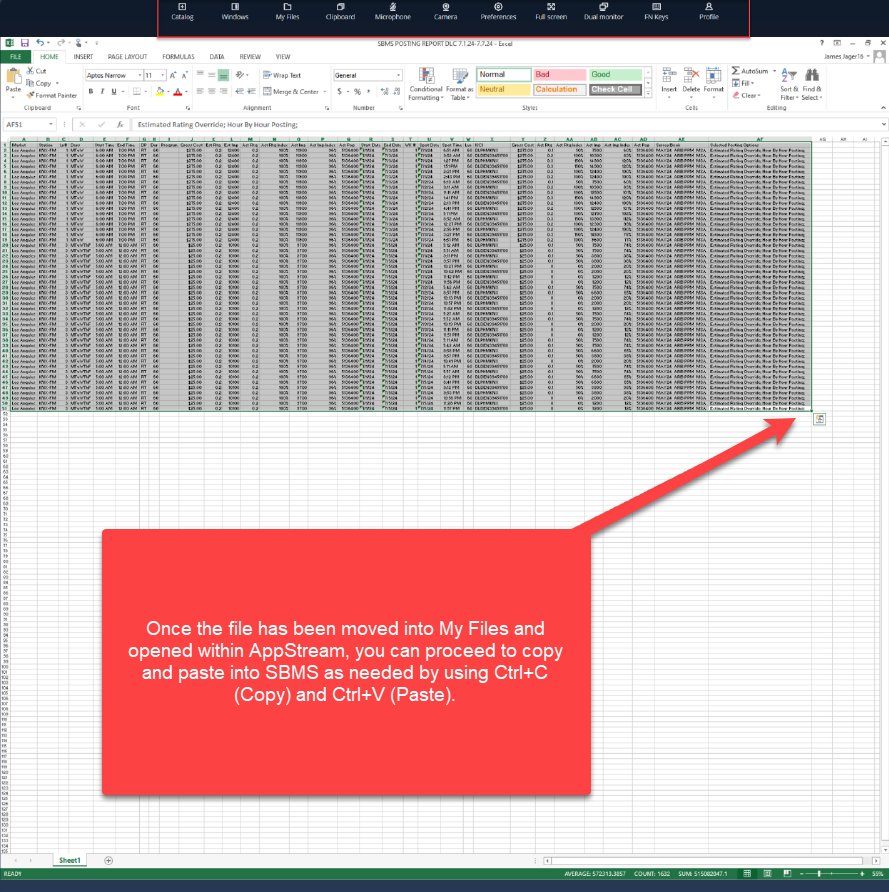Activate Format Painter
The image size is (889, 892).
tap(52, 95)
